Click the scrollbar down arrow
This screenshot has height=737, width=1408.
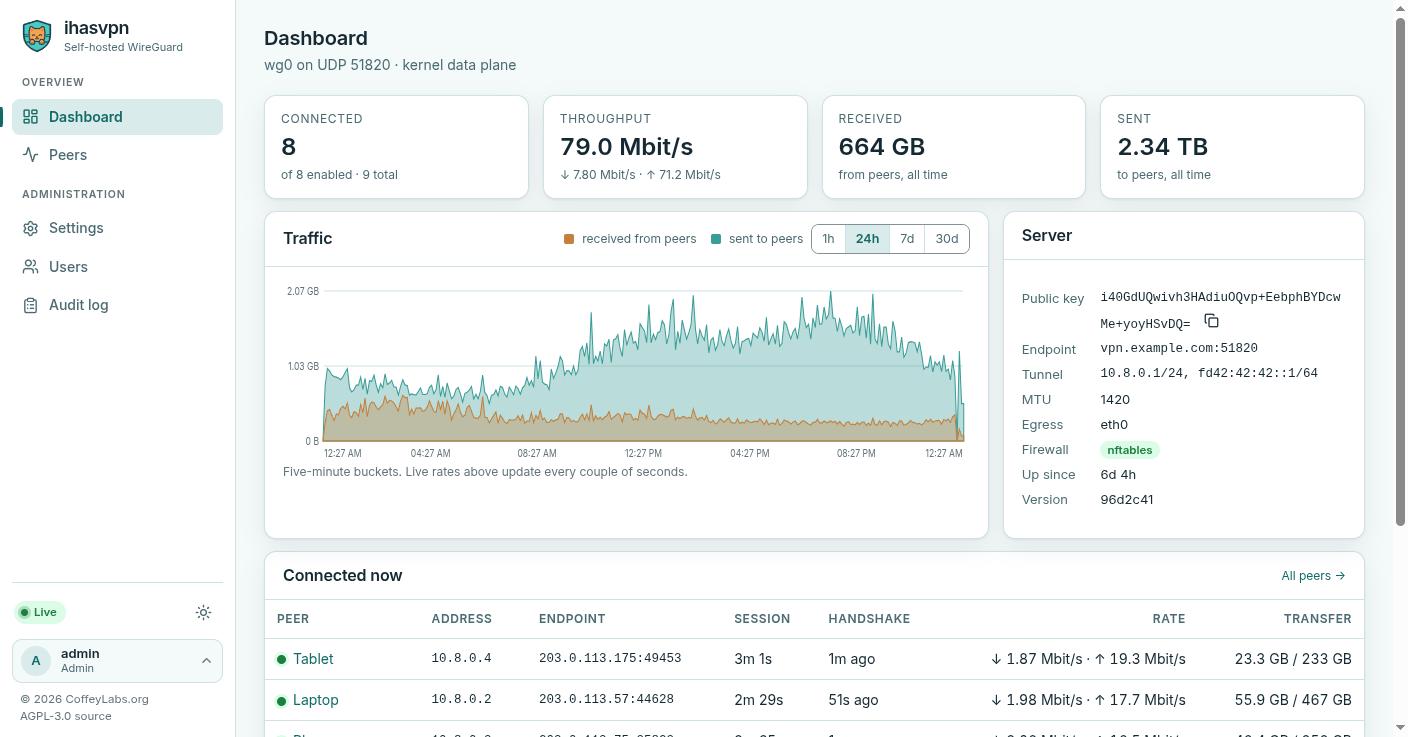tap(1400, 728)
